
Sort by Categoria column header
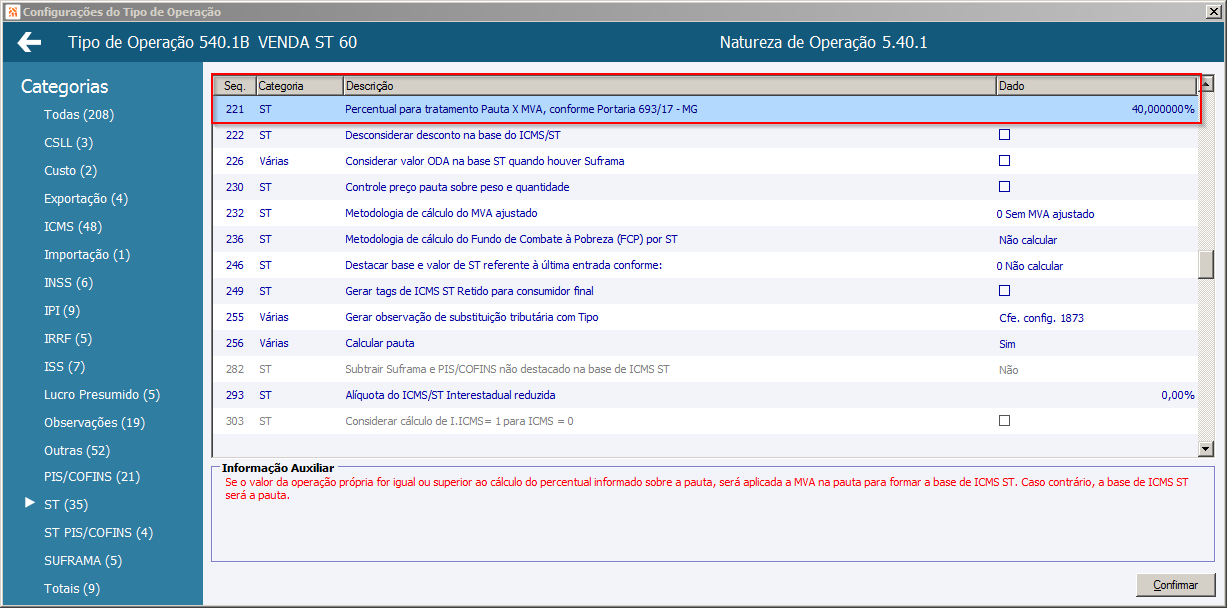(299, 86)
